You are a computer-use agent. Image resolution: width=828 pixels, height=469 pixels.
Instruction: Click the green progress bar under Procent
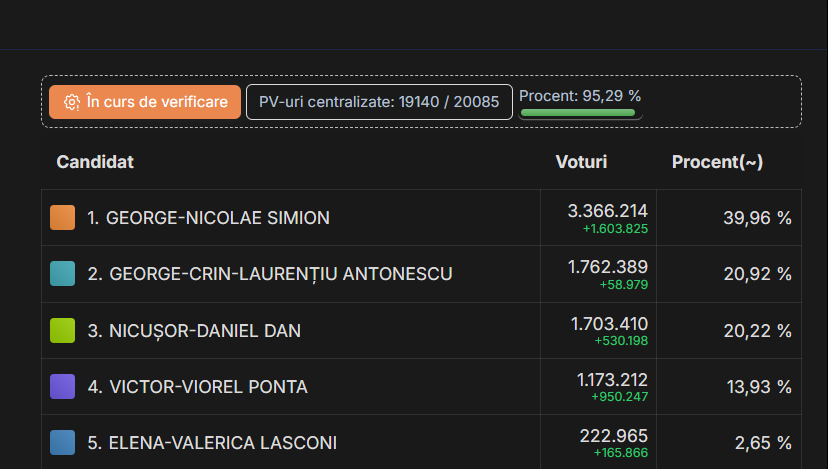(x=578, y=113)
